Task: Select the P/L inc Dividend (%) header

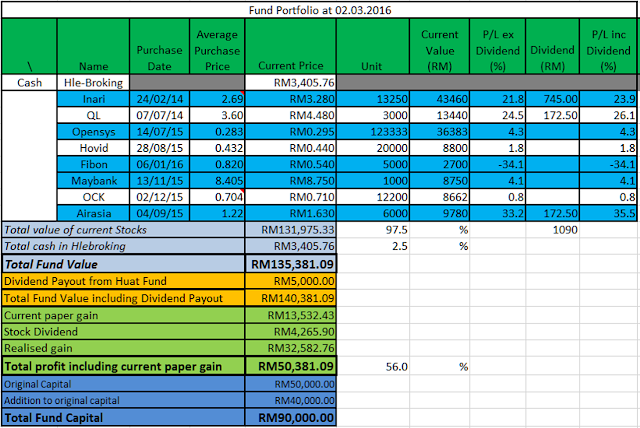Action: (x=608, y=46)
